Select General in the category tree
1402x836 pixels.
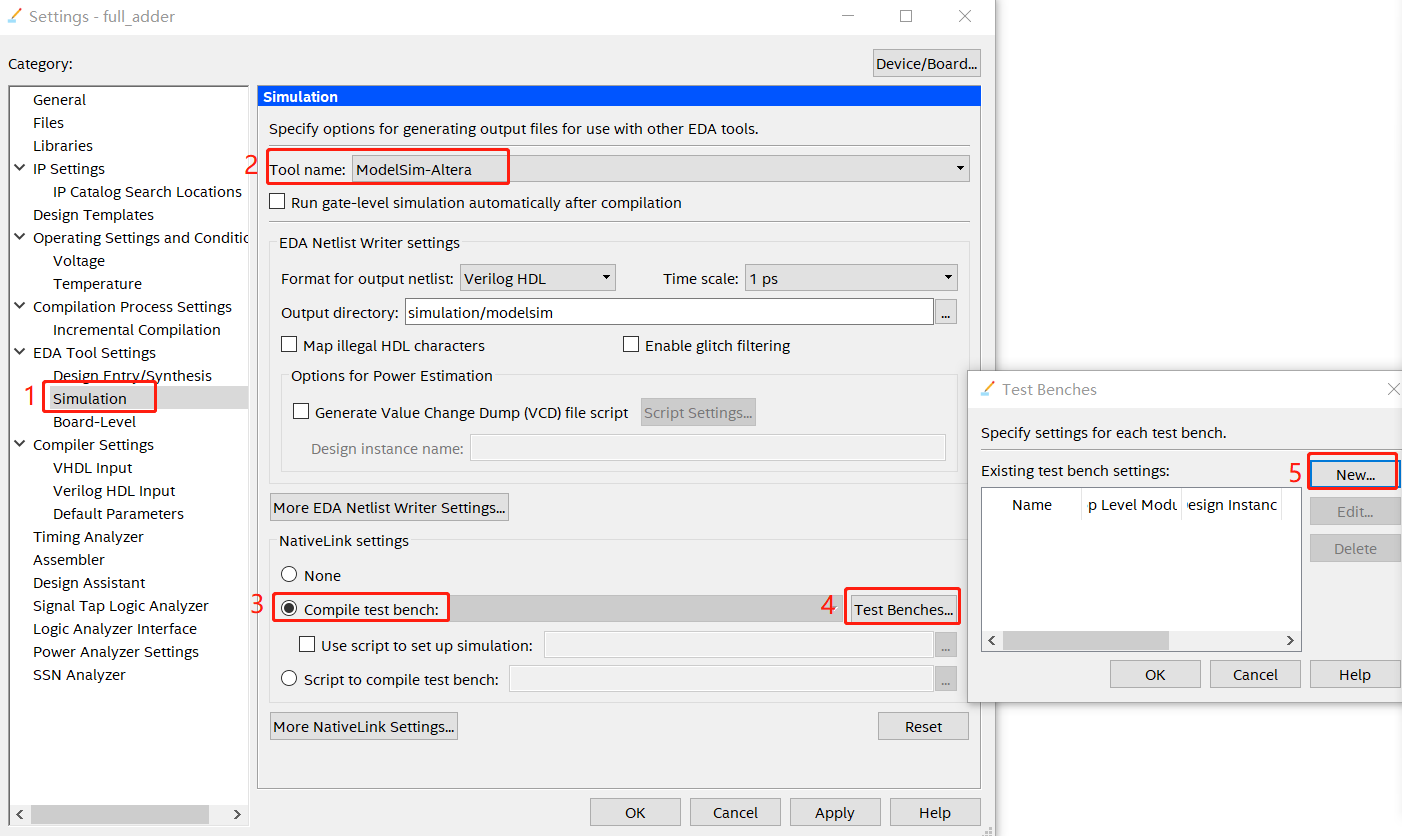click(59, 100)
